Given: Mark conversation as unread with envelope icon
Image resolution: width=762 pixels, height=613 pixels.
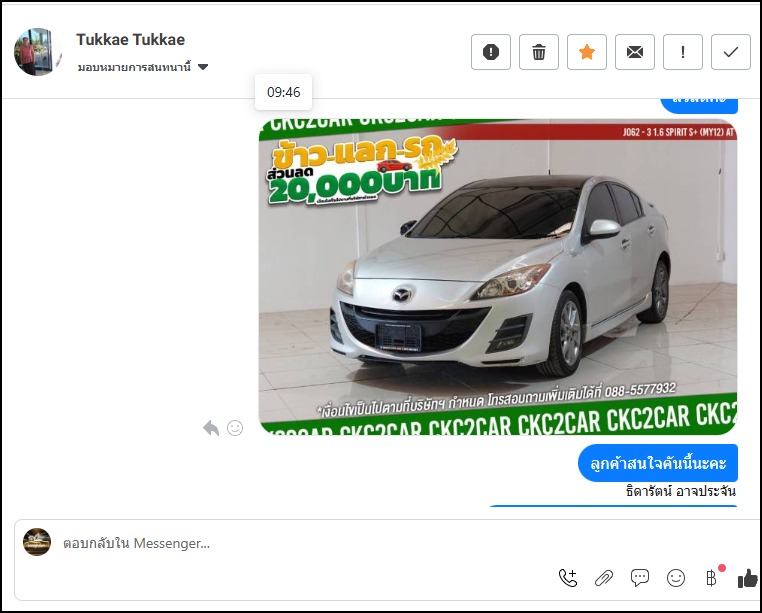Looking at the screenshot, I should point(635,52).
